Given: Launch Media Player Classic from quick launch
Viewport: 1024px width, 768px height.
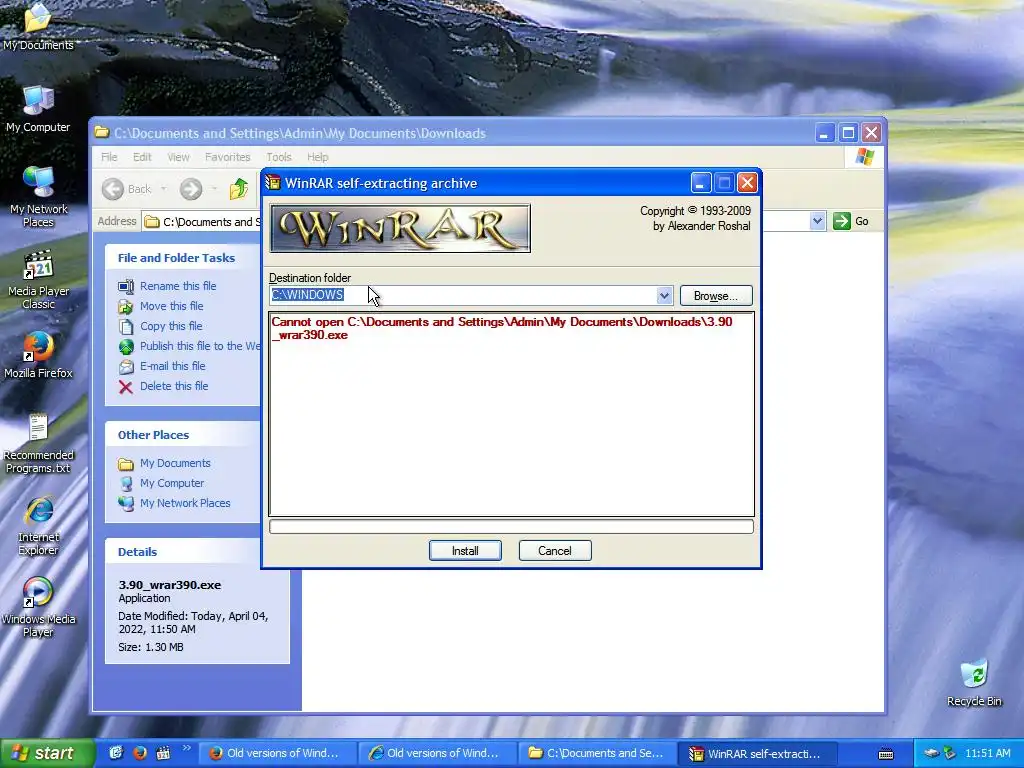Looking at the screenshot, I should pyautogui.click(x=163, y=753).
